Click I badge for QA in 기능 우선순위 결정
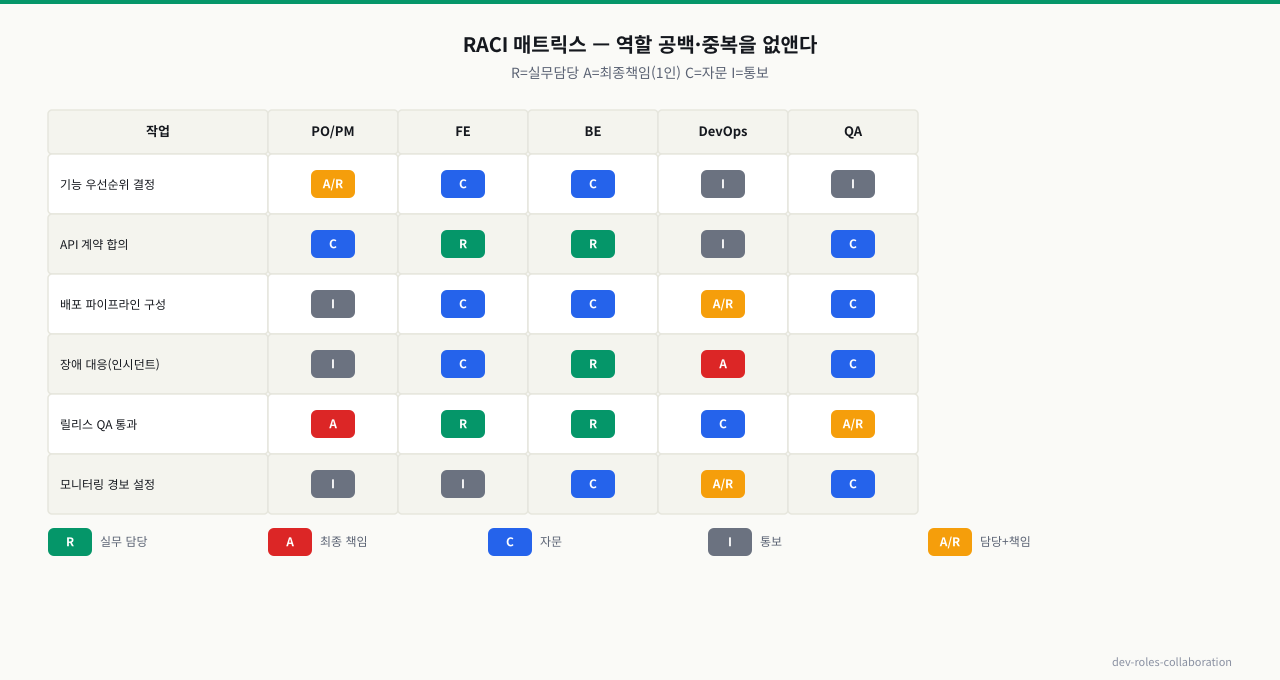This screenshot has width=1280, height=680. tap(853, 184)
